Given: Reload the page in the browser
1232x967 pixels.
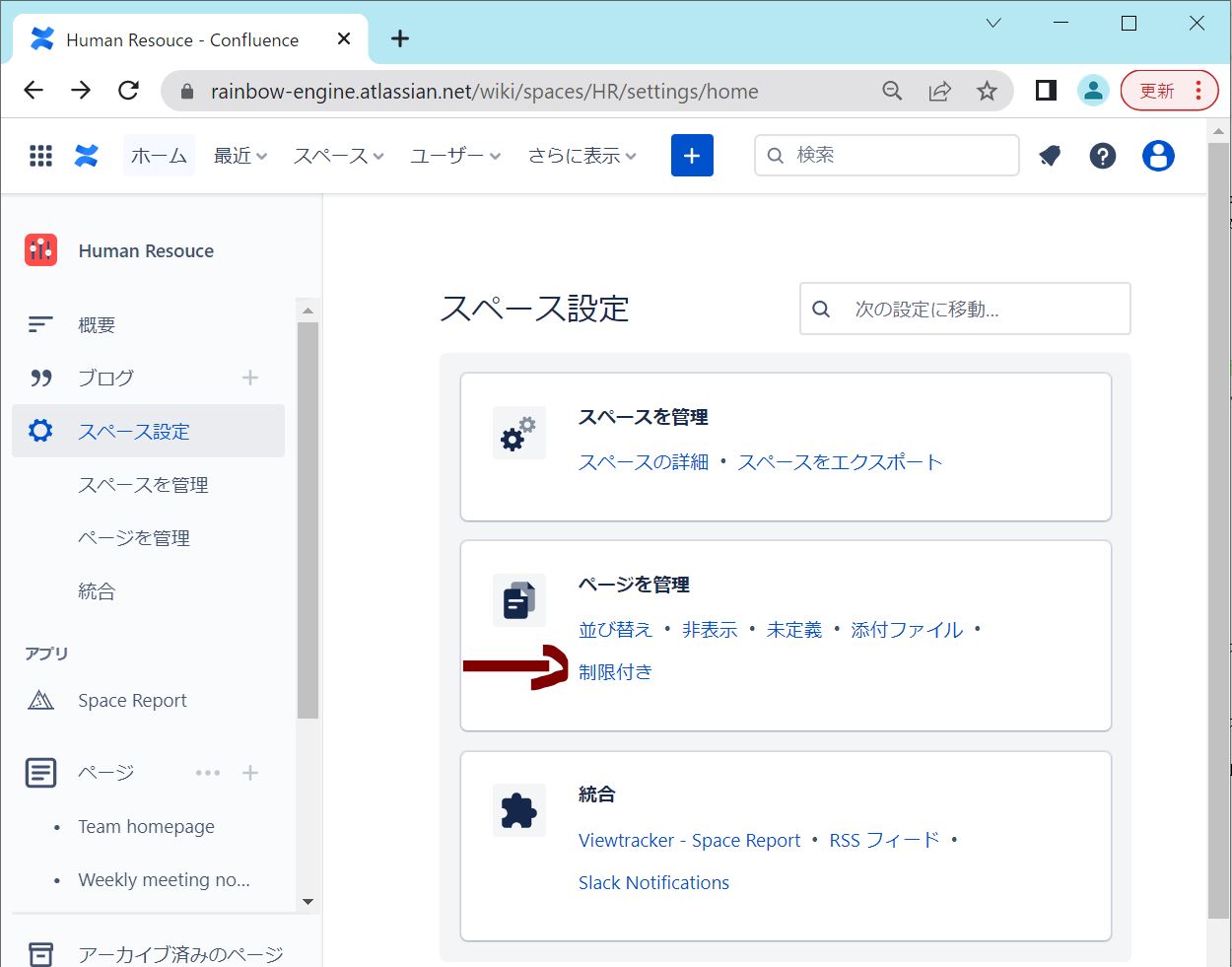Looking at the screenshot, I should [x=128, y=91].
